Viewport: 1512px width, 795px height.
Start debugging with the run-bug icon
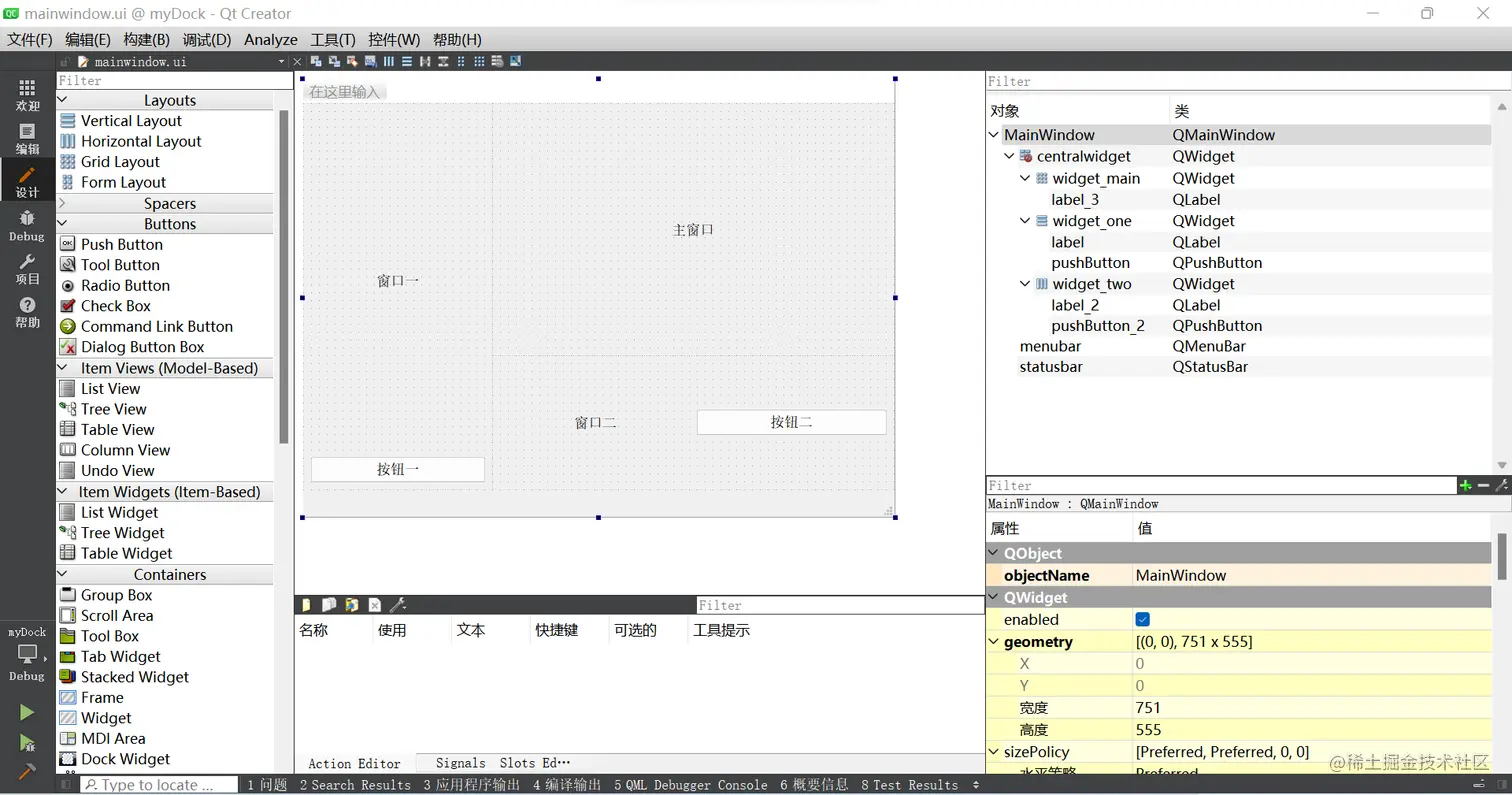(x=27, y=742)
